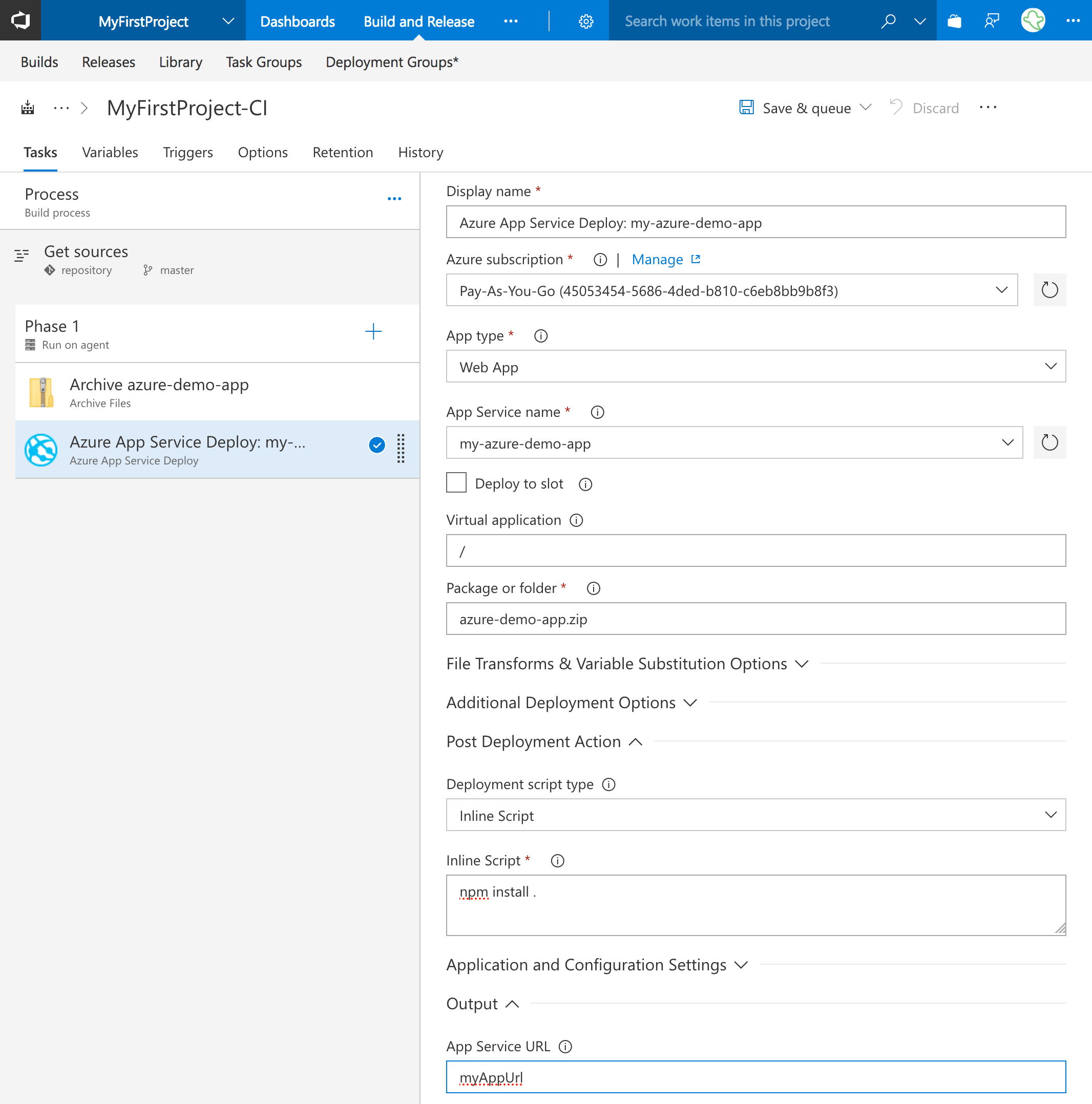Add a task to Phase 1 with plus
Viewport: 1092px width, 1104px height.
point(373,331)
